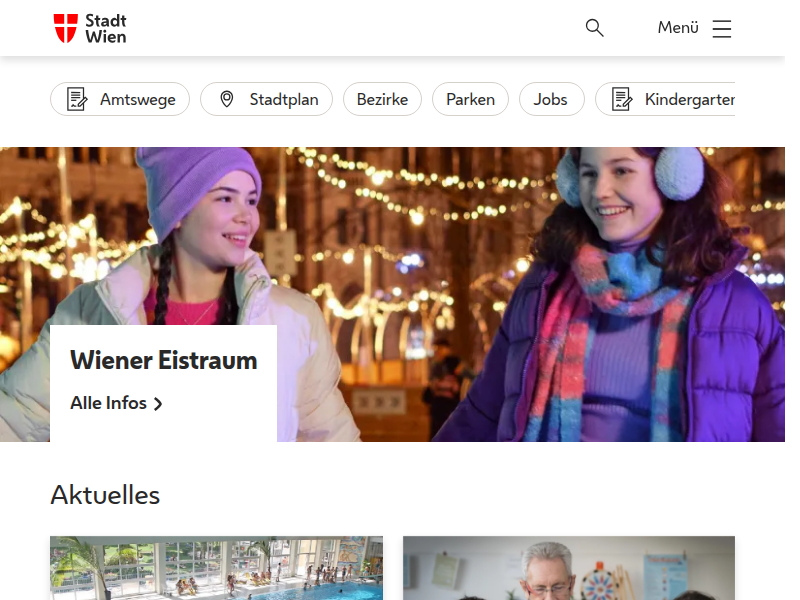
Task: Click the Kindergarten text label
Action: (689, 99)
